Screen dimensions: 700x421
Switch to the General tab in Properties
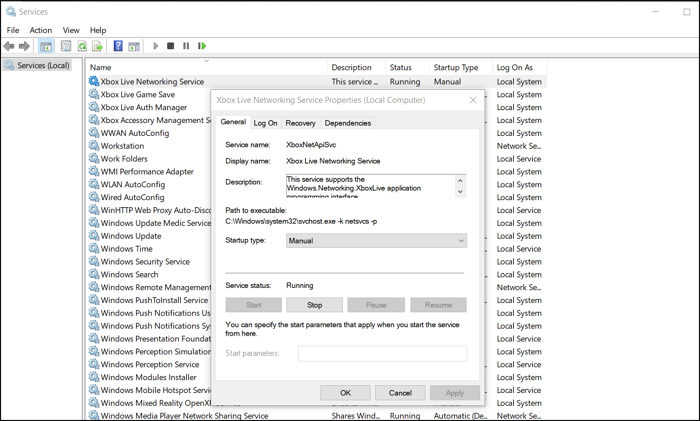pos(233,122)
